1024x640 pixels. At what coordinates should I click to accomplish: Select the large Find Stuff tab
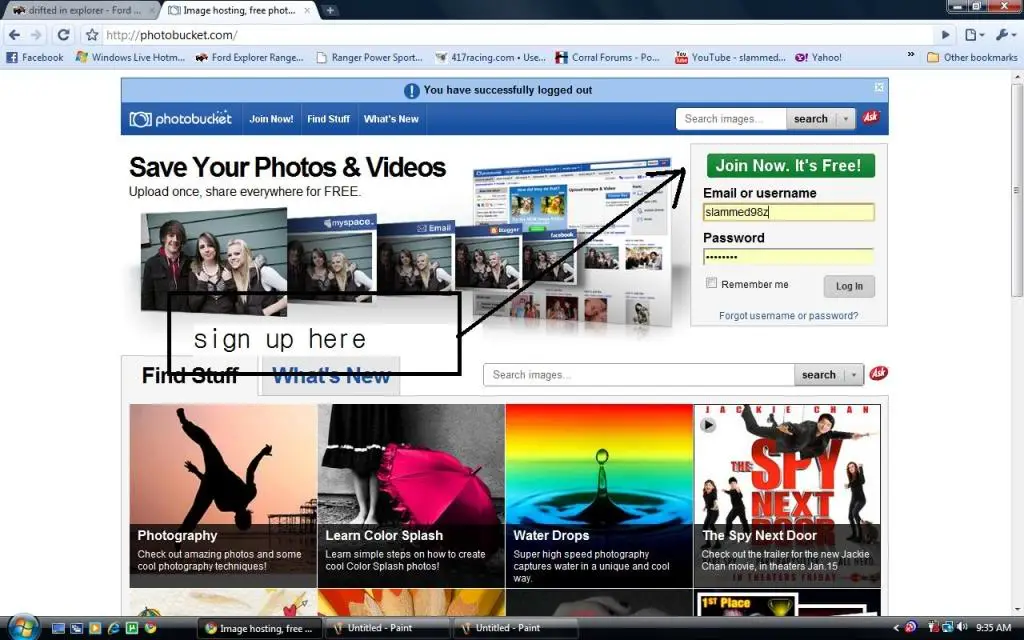[x=190, y=376]
